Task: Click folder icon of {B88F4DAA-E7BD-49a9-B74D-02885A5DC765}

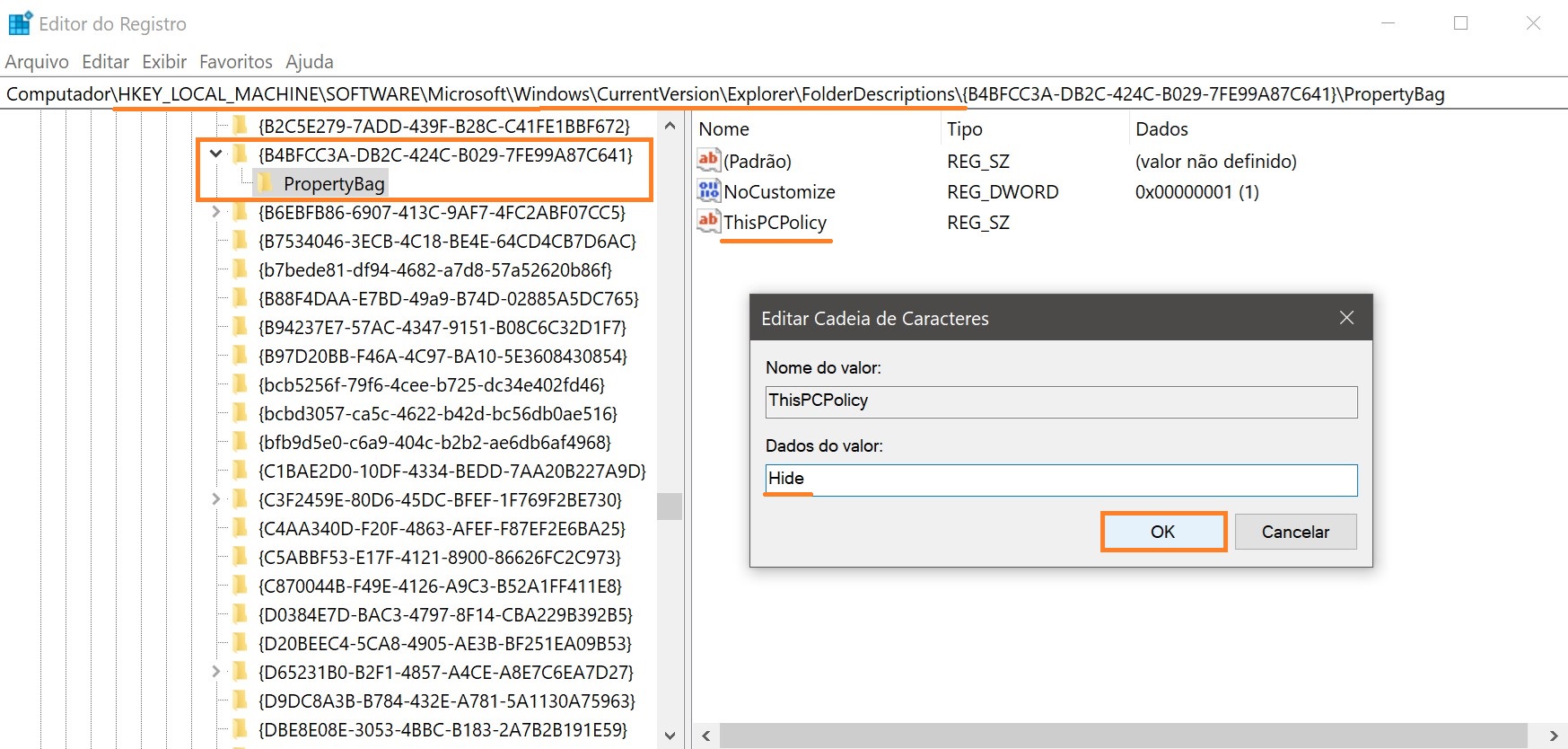Action: click(x=241, y=298)
